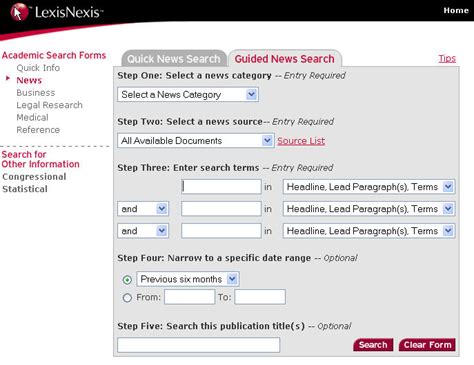Viewport: 474px width, 365px height.
Task: Click the From date field
Action: click(x=189, y=297)
